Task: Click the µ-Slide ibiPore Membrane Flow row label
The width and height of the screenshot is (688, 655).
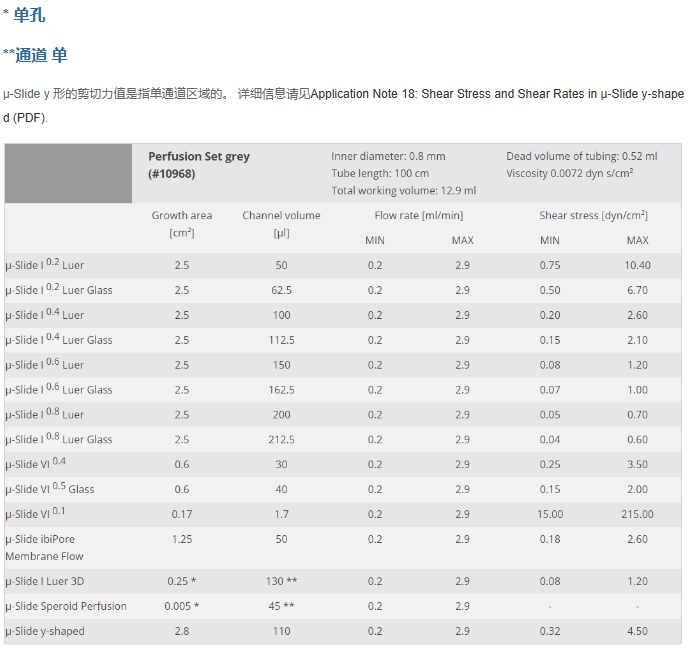Action: [44, 547]
